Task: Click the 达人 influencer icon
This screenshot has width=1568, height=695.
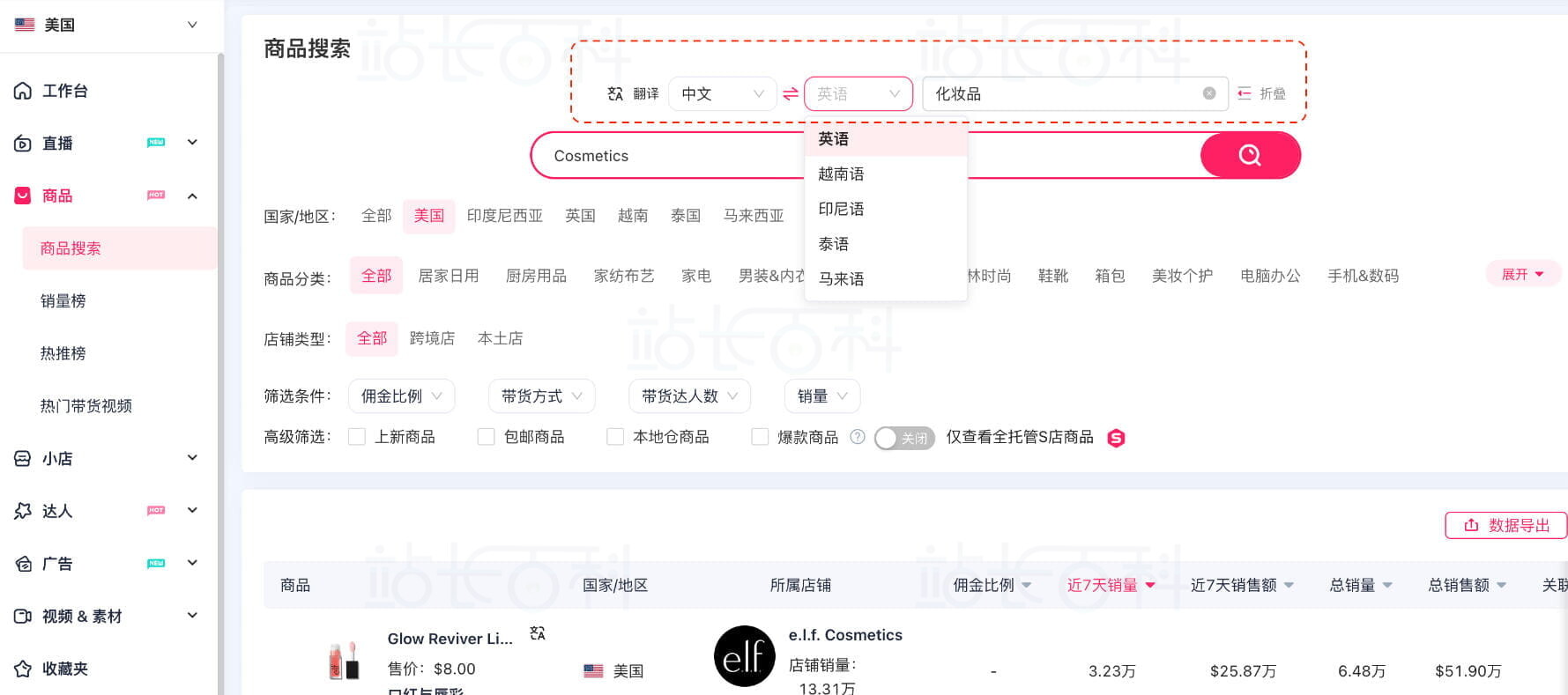Action: pyautogui.click(x=23, y=511)
